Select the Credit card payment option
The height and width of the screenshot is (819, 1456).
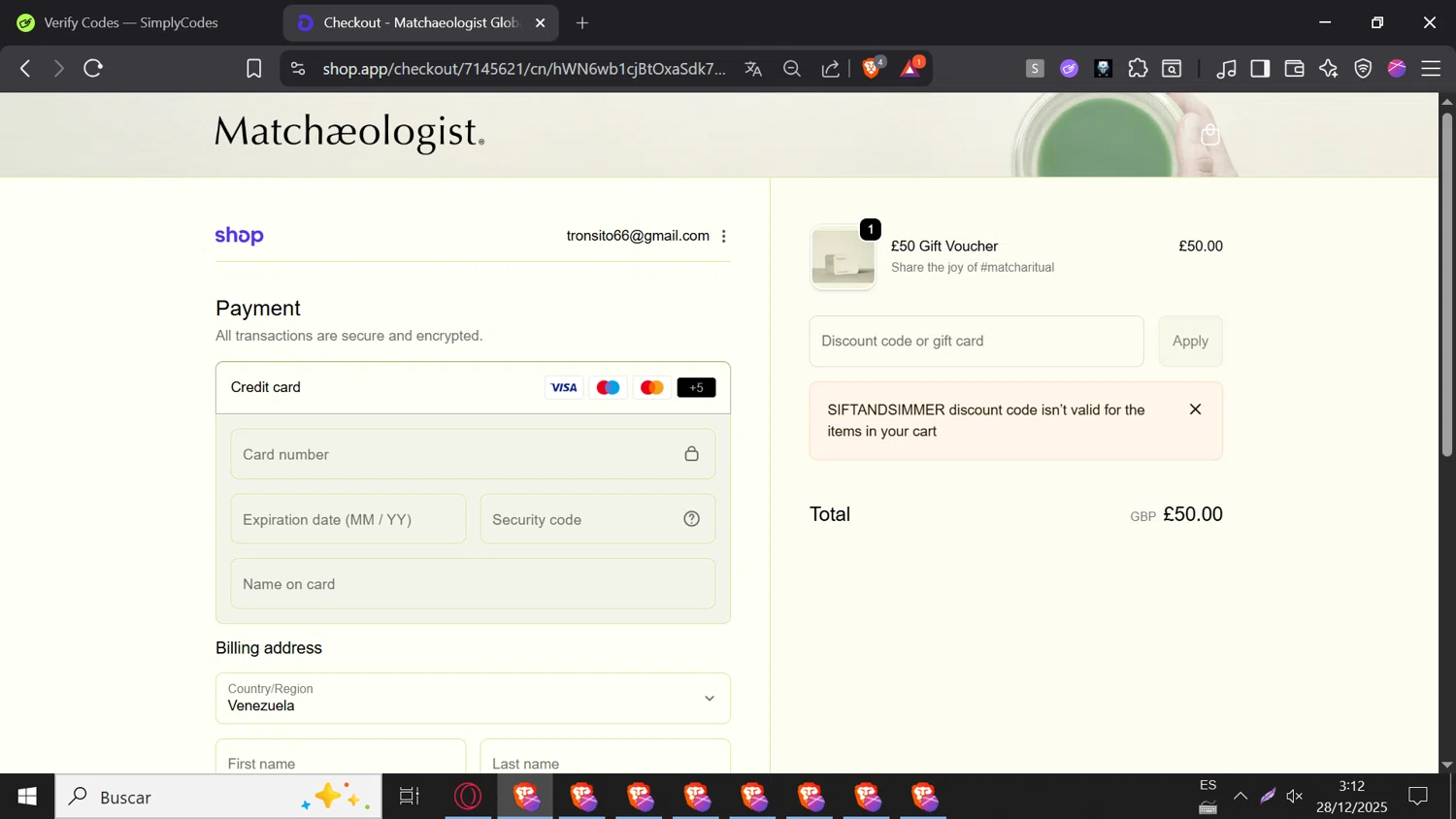pyautogui.click(x=473, y=387)
